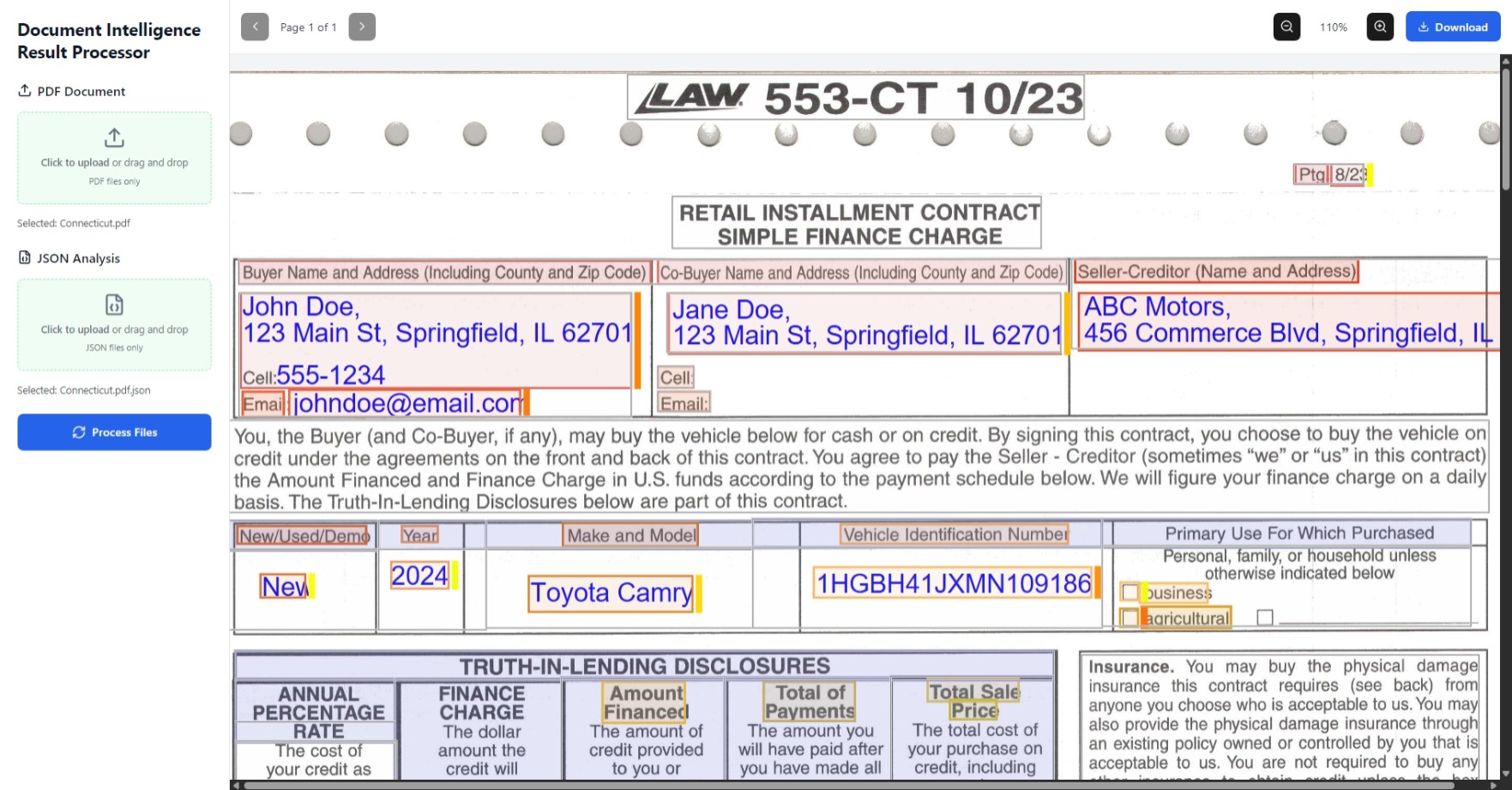Select the 'John Doe' buyer address field

tap(436, 341)
